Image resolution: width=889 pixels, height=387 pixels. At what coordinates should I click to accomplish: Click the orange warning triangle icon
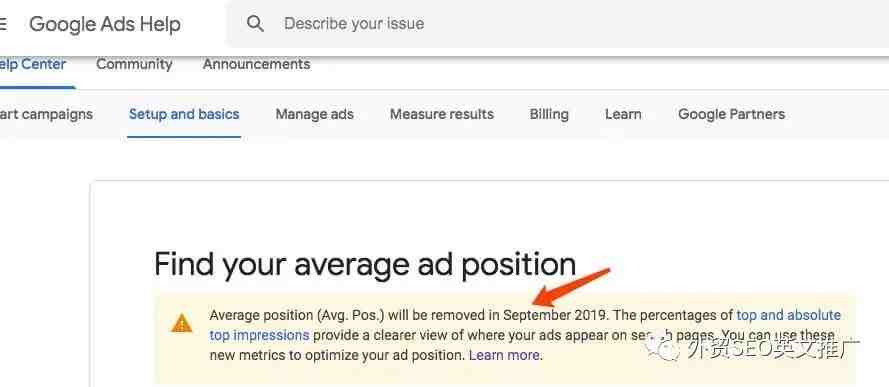click(181, 324)
